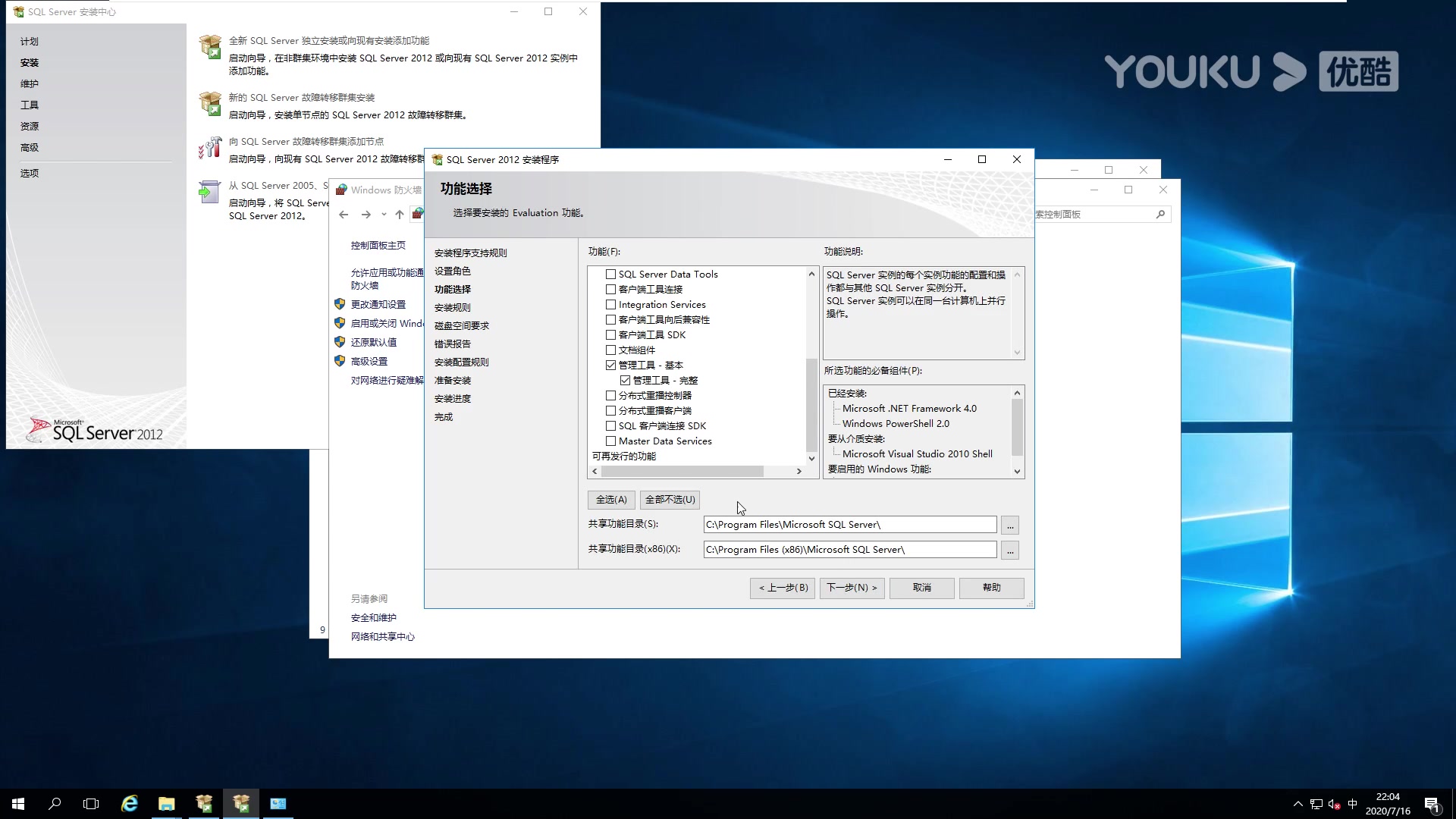Tick the Master Data Services checkbox

point(610,441)
